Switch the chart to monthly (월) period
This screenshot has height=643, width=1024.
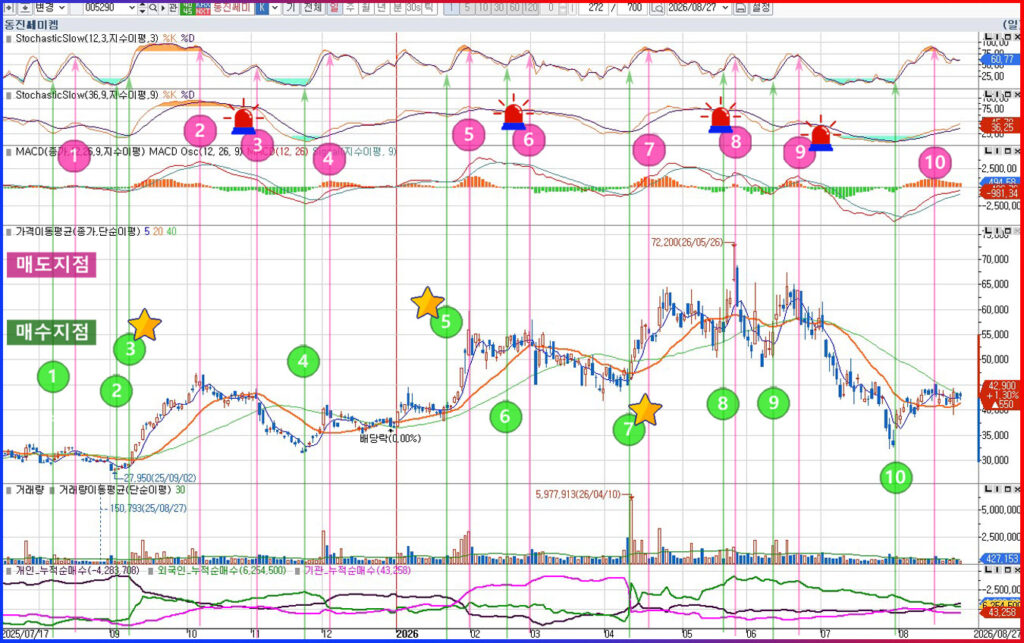[366, 8]
